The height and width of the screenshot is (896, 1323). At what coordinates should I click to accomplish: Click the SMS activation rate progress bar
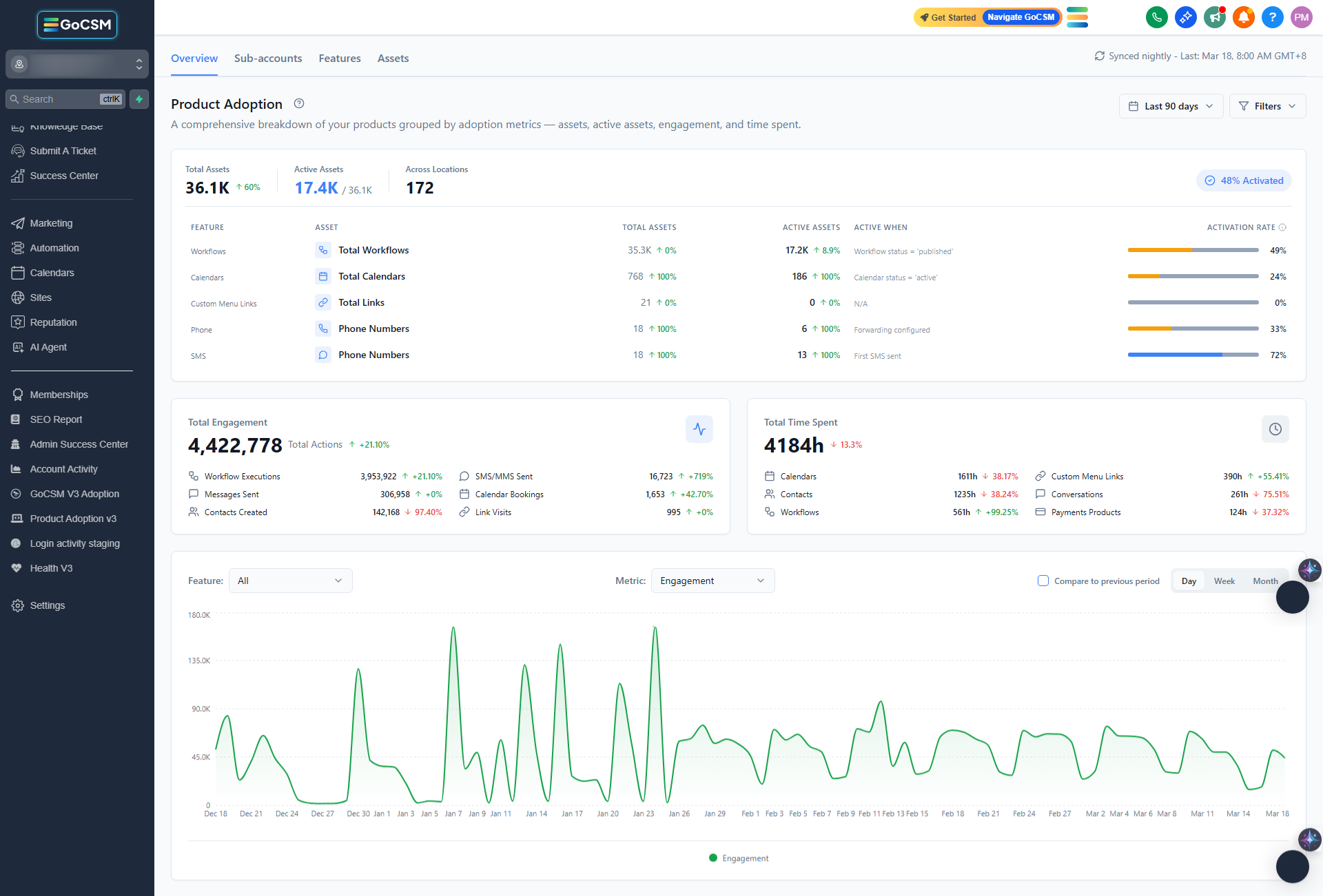[x=1193, y=355]
